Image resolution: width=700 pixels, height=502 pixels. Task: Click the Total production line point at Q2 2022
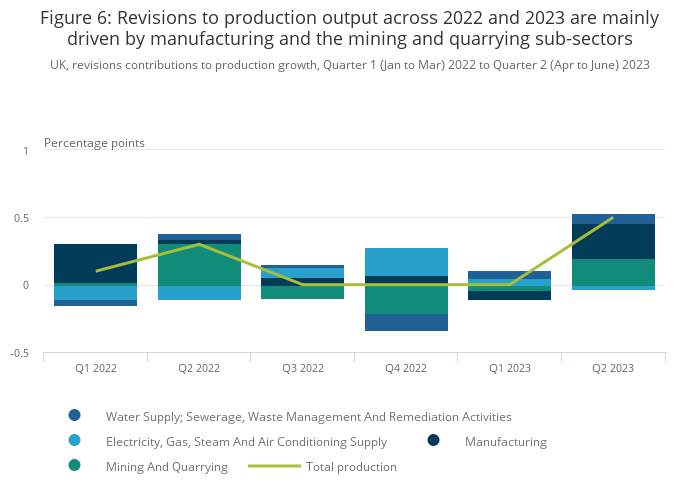point(199,244)
